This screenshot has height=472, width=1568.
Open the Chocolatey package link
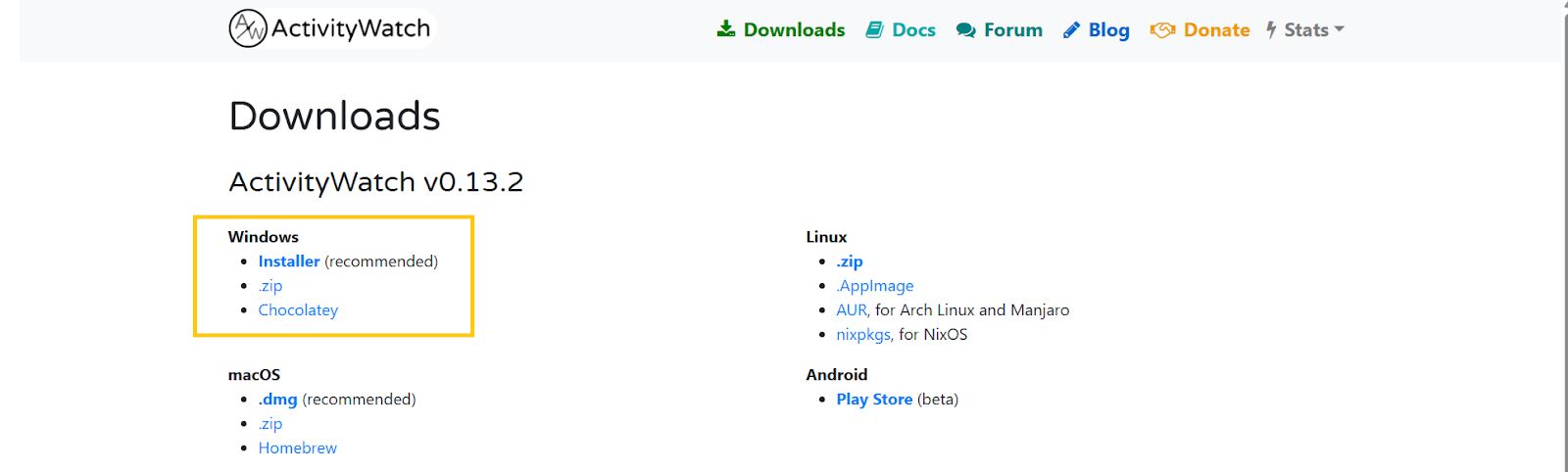coord(298,310)
